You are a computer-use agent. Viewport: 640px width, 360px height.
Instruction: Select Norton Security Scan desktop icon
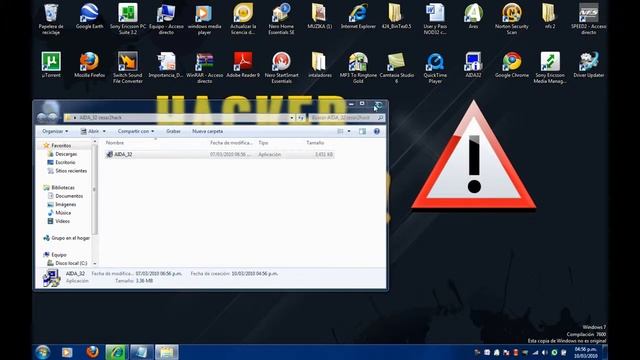click(511, 18)
